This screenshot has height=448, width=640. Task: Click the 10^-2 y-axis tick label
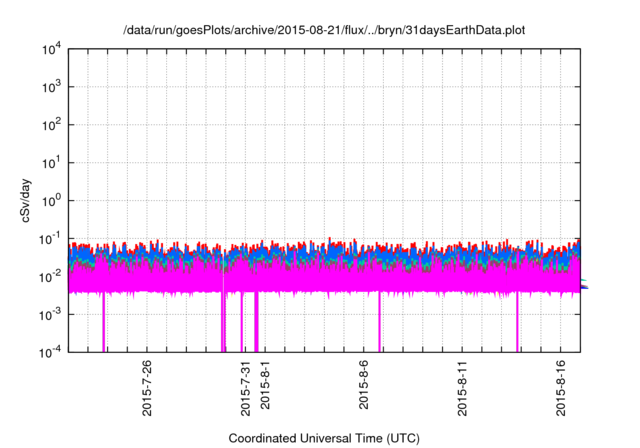50,277
